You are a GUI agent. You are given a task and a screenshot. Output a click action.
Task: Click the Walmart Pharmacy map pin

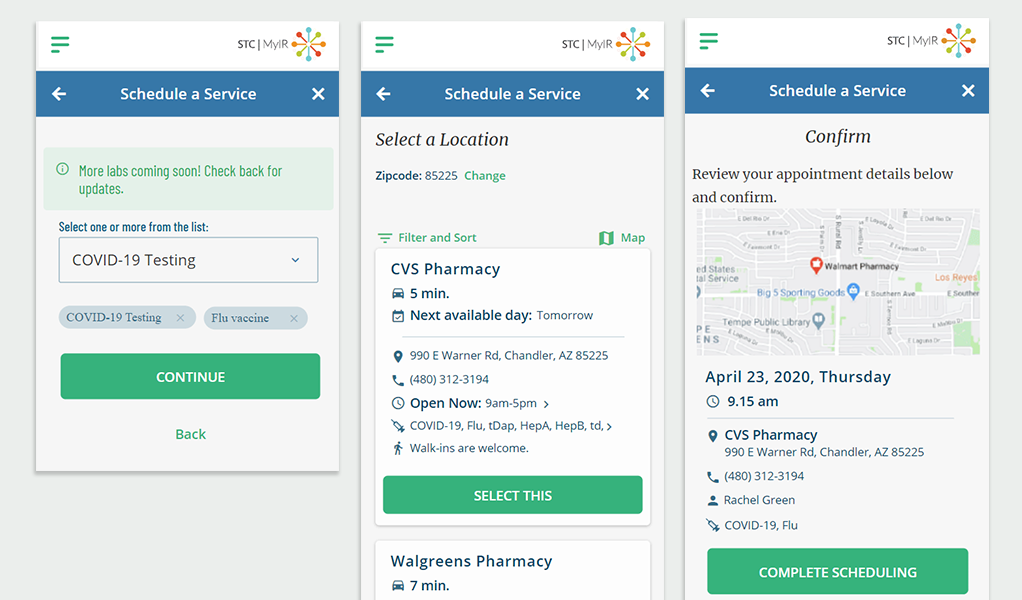[816, 265]
